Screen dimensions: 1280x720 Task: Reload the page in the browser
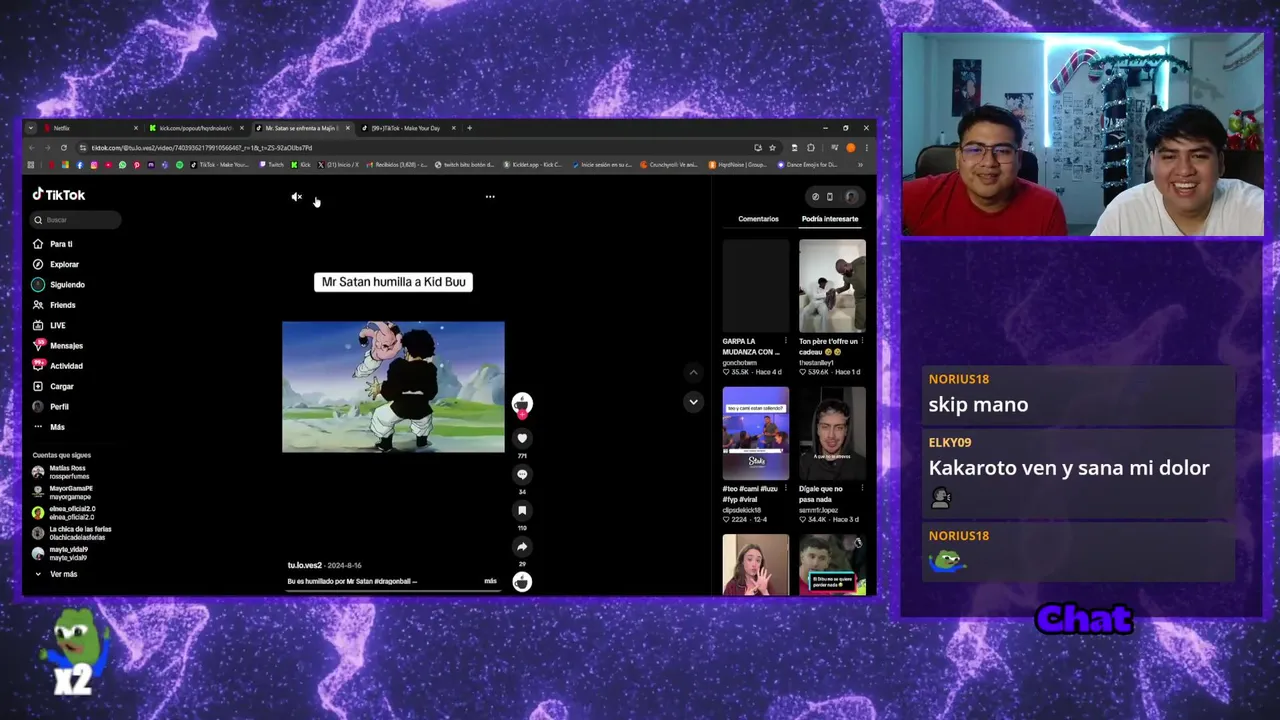64,148
